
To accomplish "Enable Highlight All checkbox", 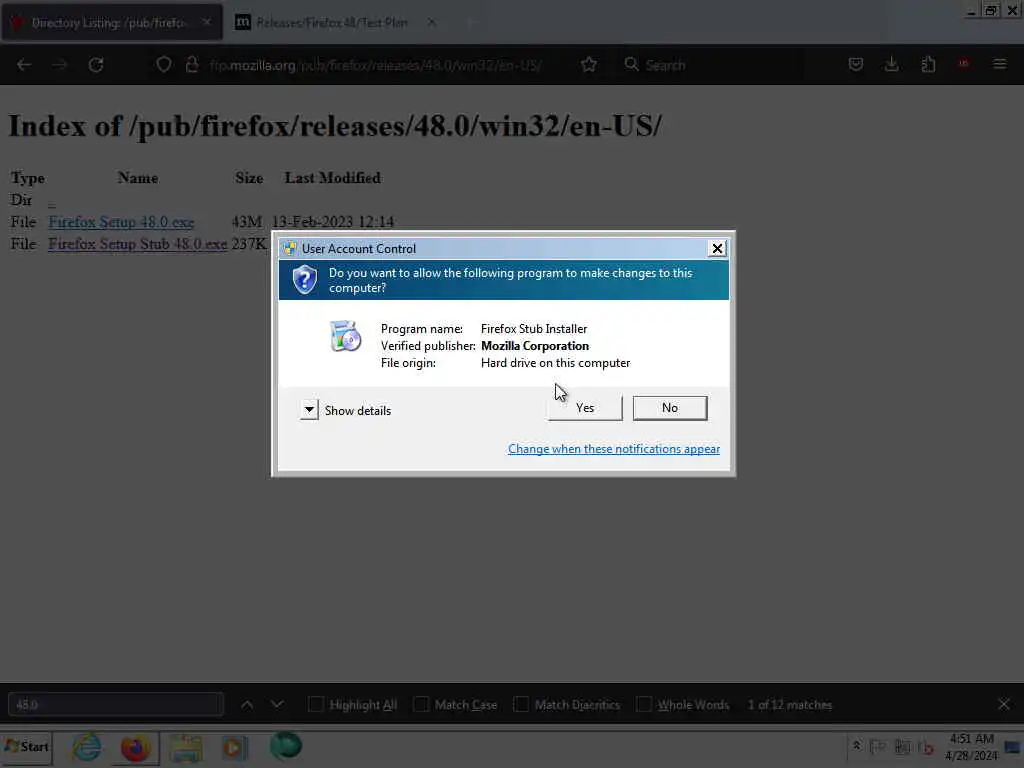I will pos(315,704).
